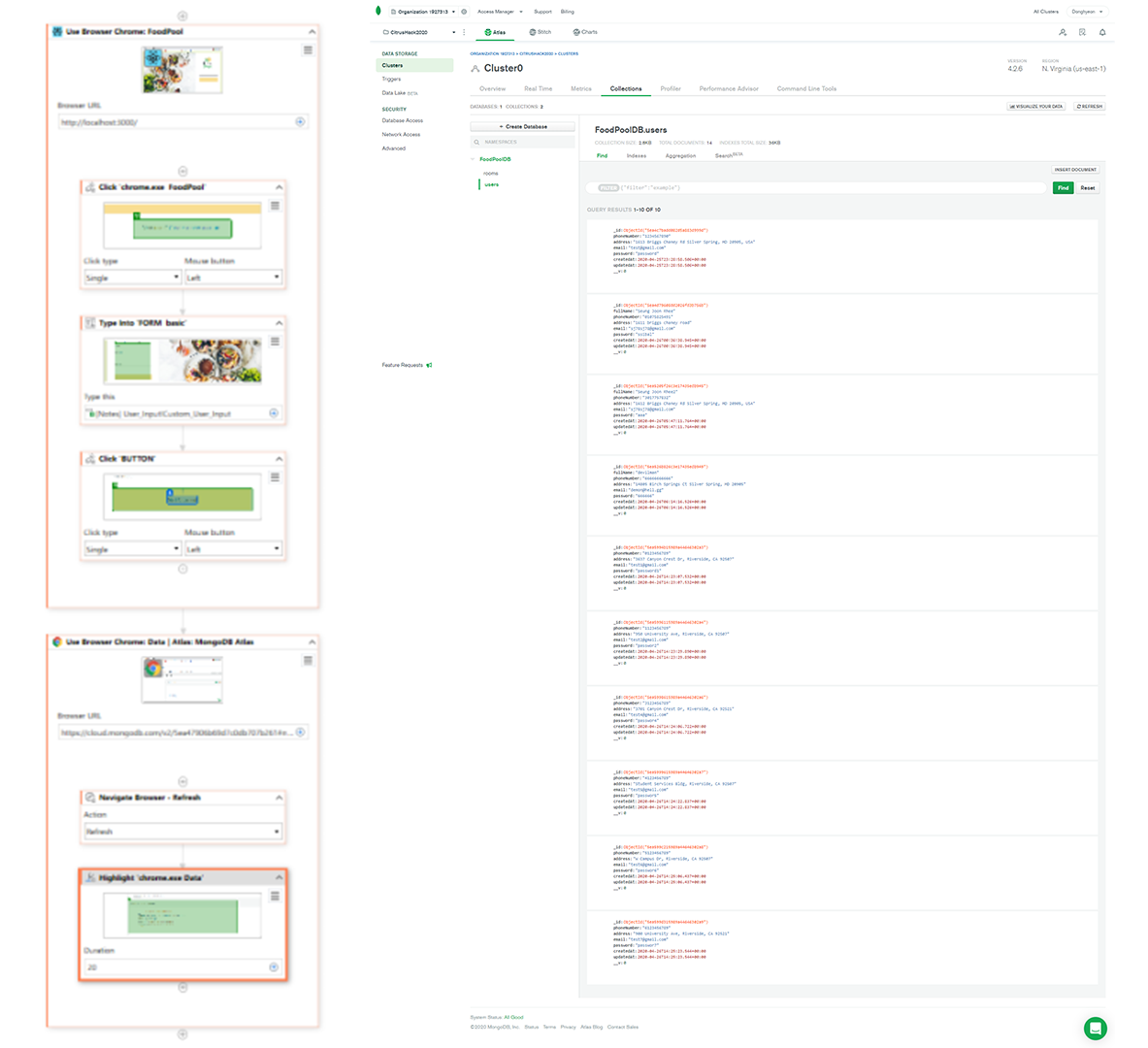Open Organization 1927313 dropdown
Image resolution: width=1148 pixels, height=1048 pixels.
tap(423, 12)
